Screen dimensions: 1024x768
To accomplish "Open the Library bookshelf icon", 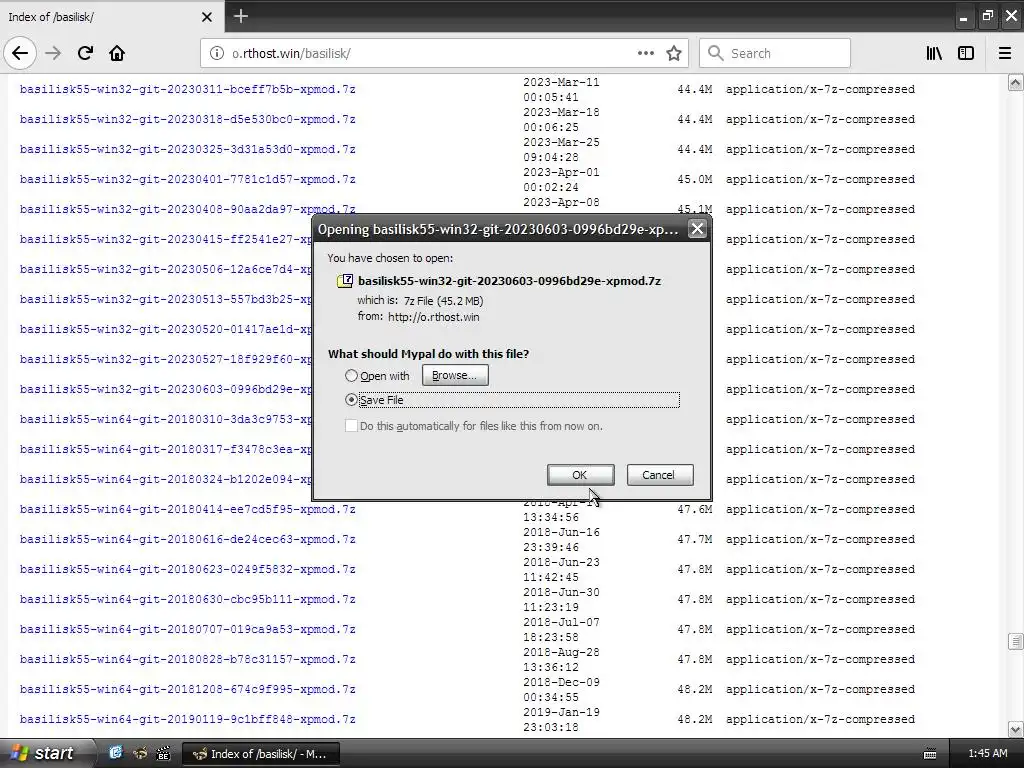I will coord(934,53).
